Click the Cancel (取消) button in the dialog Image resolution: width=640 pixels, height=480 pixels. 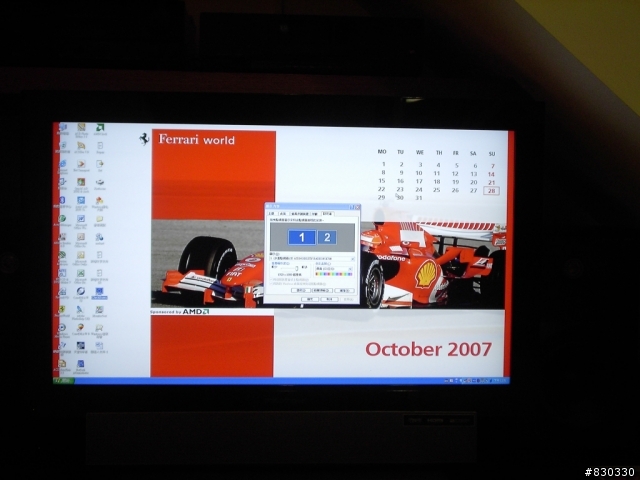click(x=329, y=299)
